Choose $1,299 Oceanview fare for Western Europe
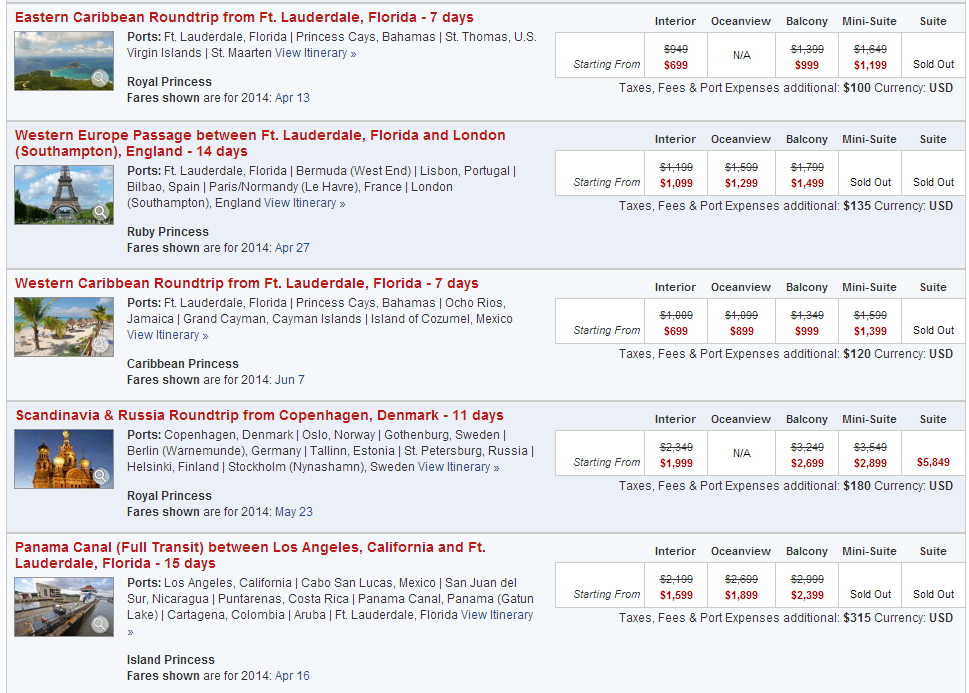 [x=742, y=184]
